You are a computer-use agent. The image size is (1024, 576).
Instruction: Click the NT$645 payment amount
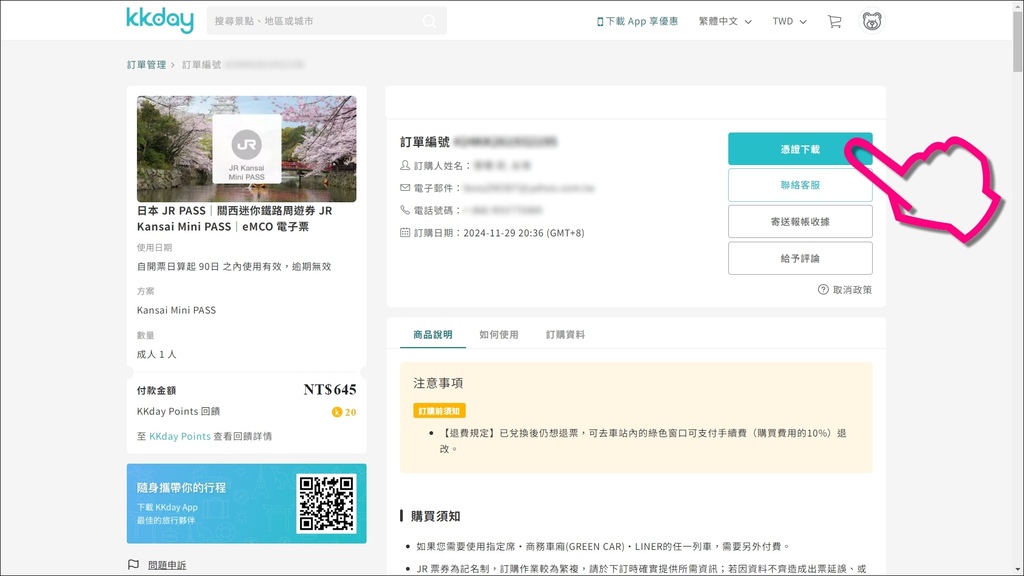point(330,390)
